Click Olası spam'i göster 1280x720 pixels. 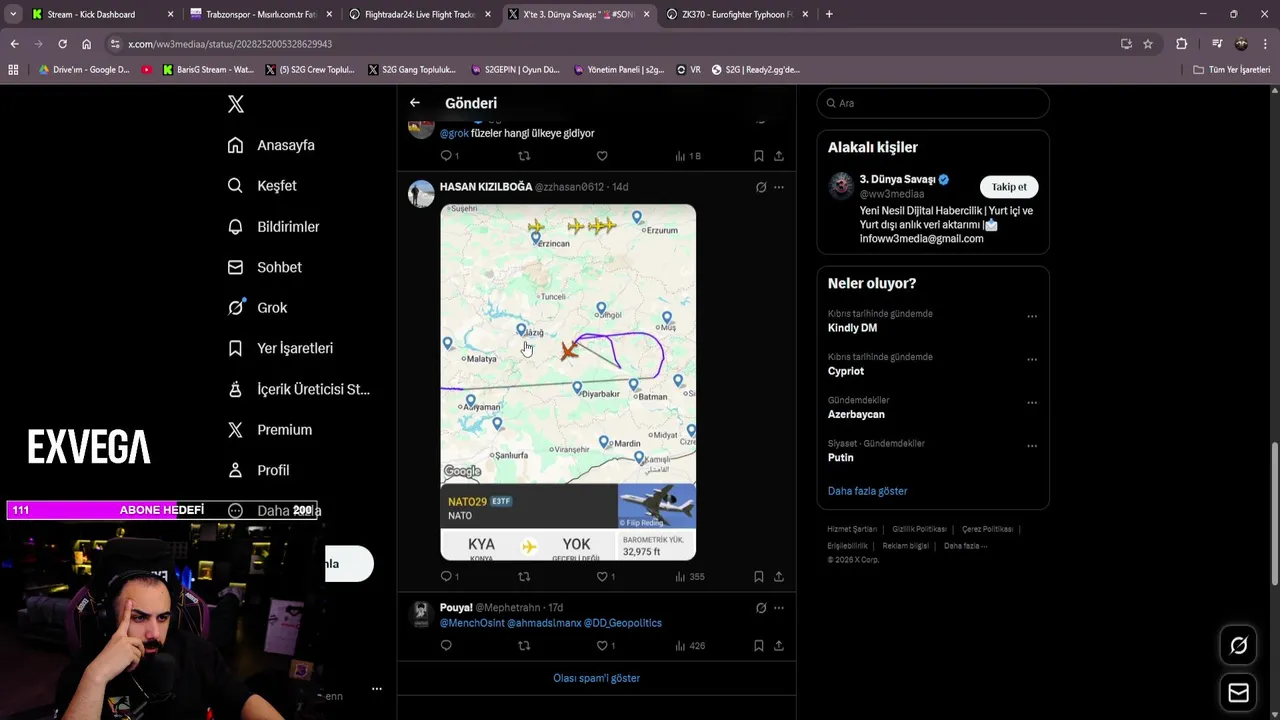click(596, 678)
